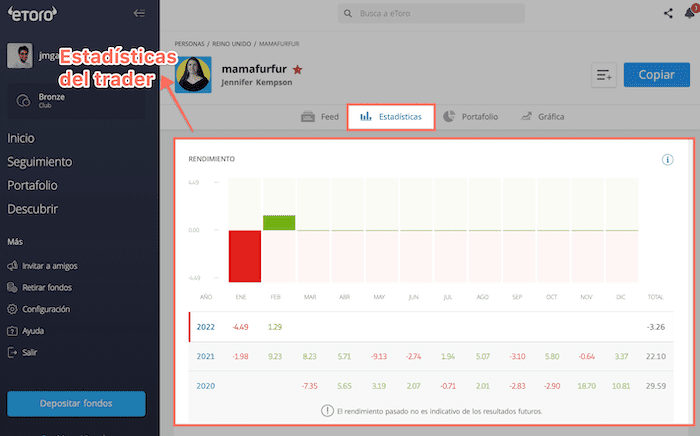
Task: Click the red star next to mamafurfur
Action: (298, 70)
